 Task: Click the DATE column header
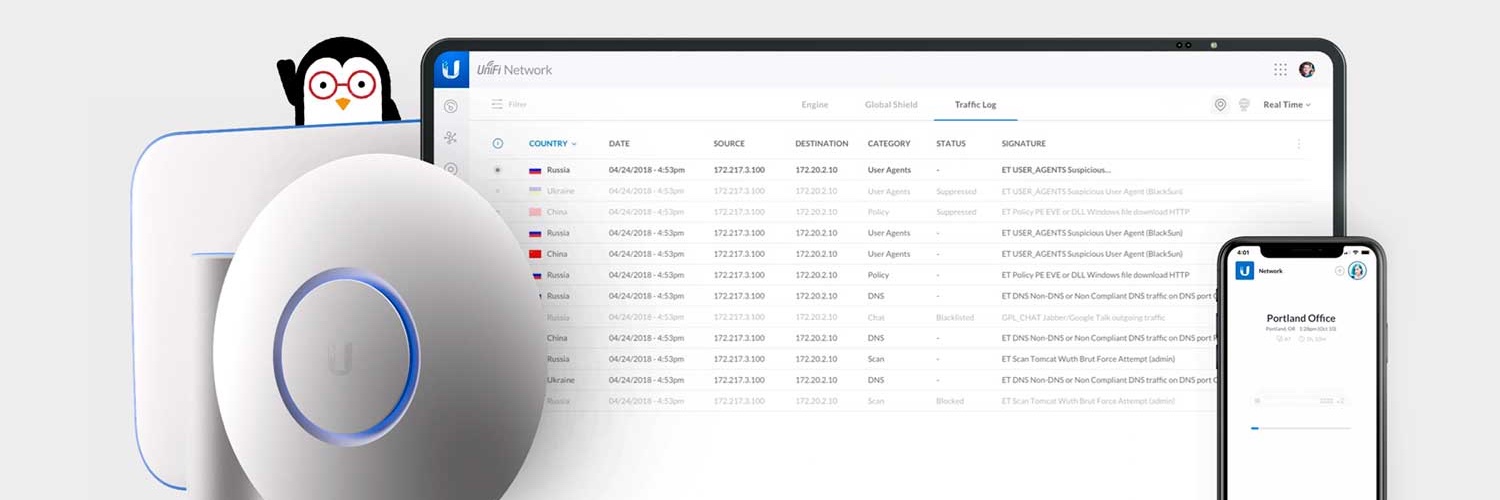click(619, 143)
